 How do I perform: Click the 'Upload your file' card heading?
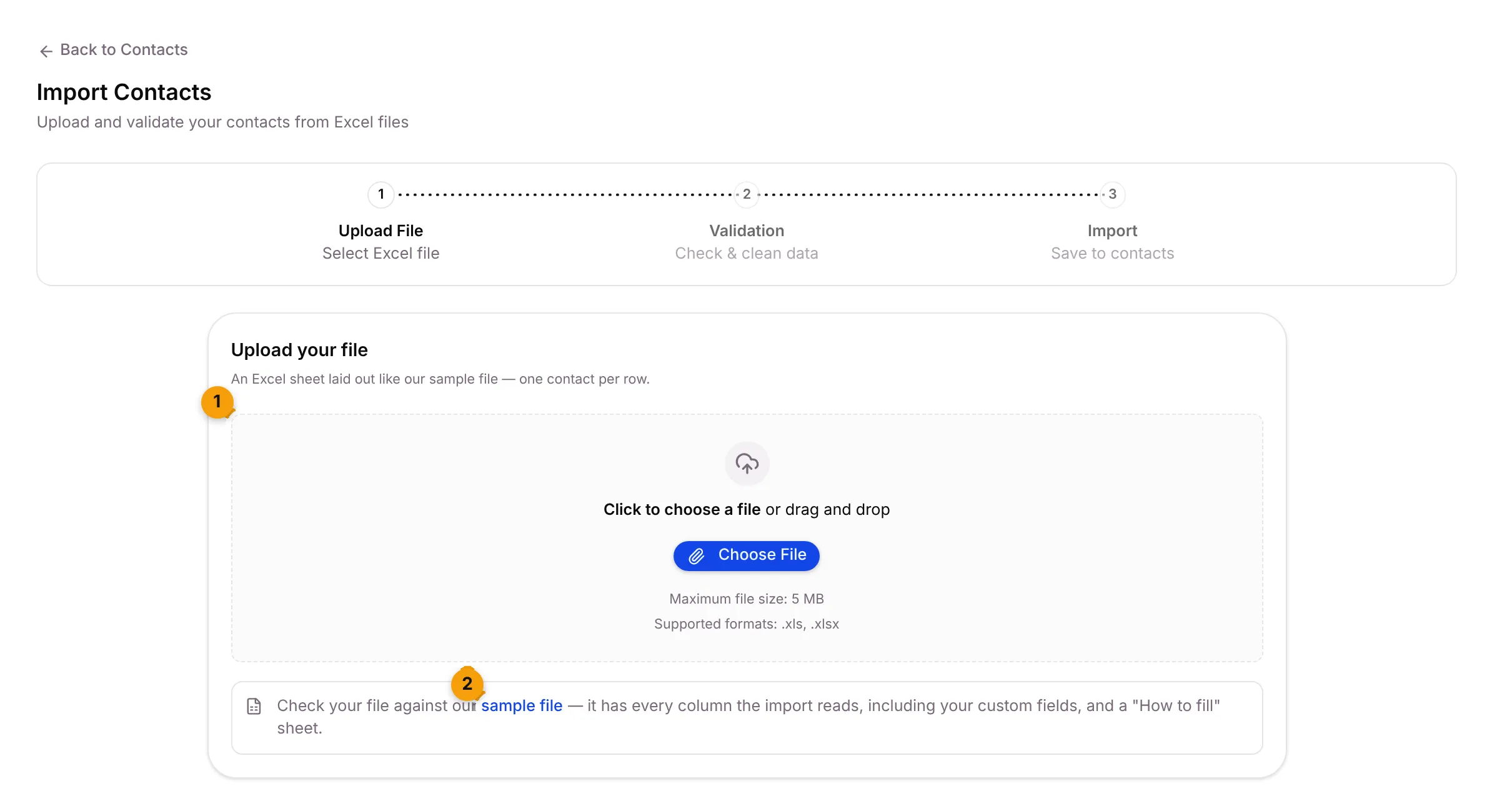pos(299,350)
